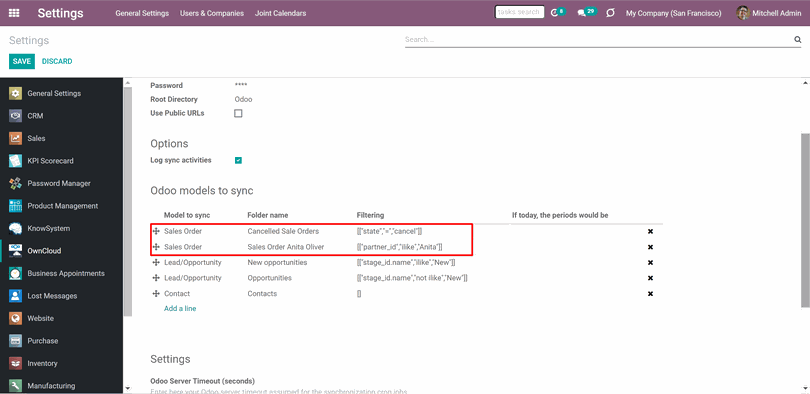Delete the Cancelled Sale Orders row
This screenshot has height=394, width=810.
click(650, 231)
